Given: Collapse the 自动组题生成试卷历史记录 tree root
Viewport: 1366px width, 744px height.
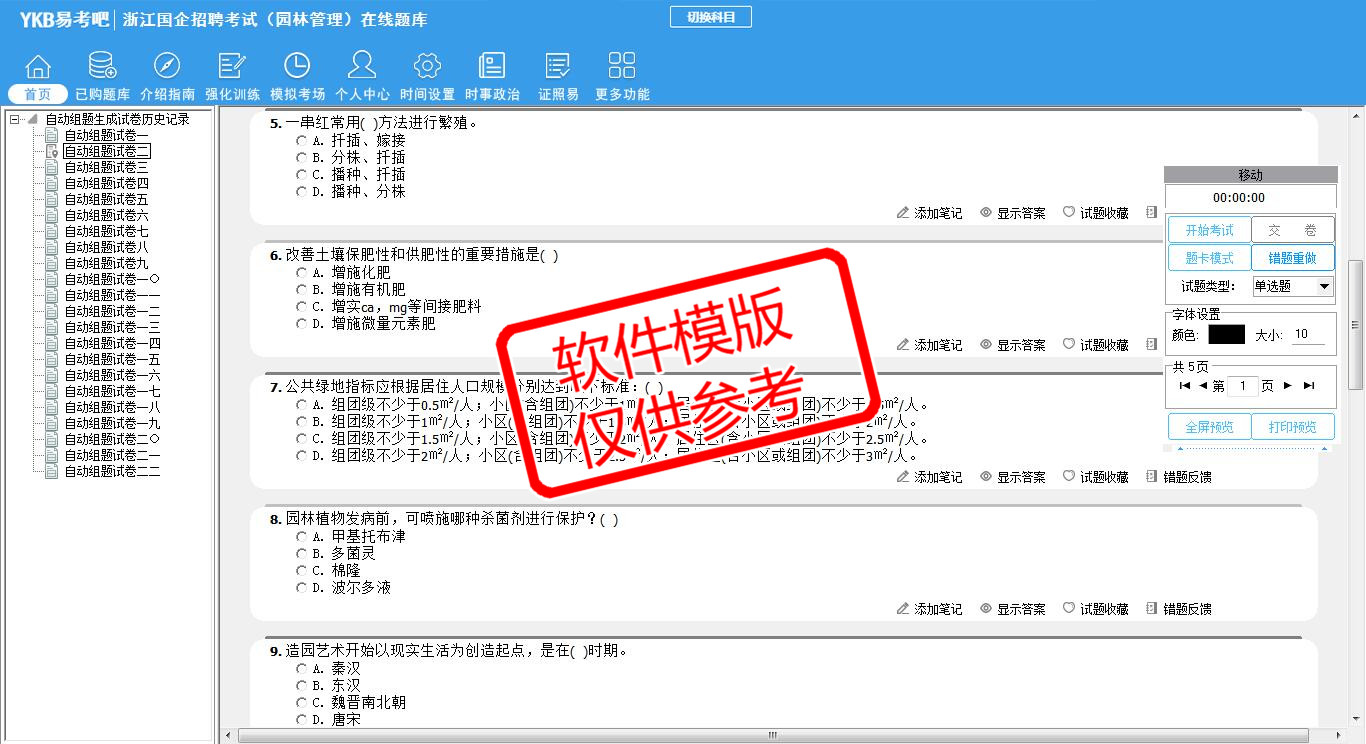Looking at the screenshot, I should pos(16,120).
